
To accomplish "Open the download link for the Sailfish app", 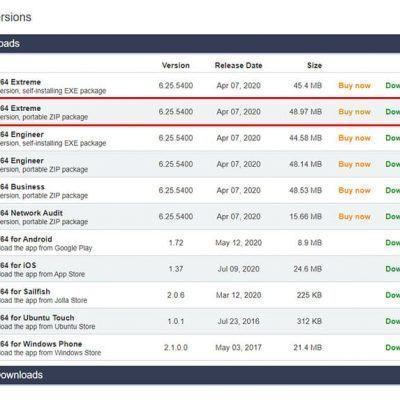I will (393, 295).
